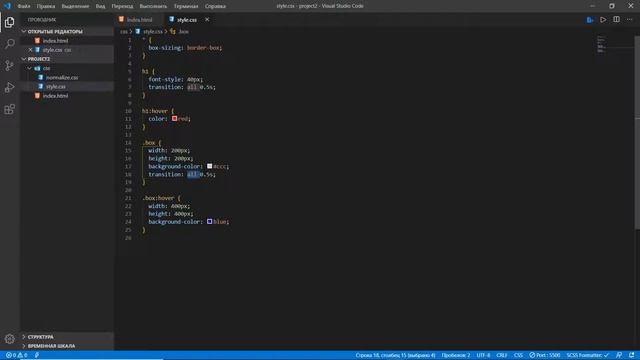Change indentation via Spaces: 2 indicator
The image size is (640, 360).
pyautogui.click(x=456, y=355)
